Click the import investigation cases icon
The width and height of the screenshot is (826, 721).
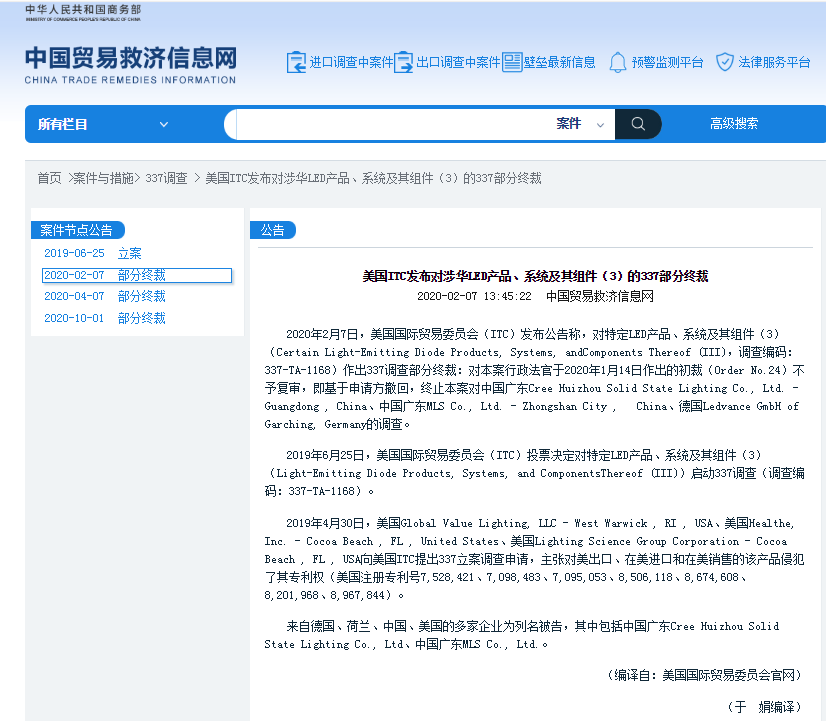pyautogui.click(x=296, y=62)
